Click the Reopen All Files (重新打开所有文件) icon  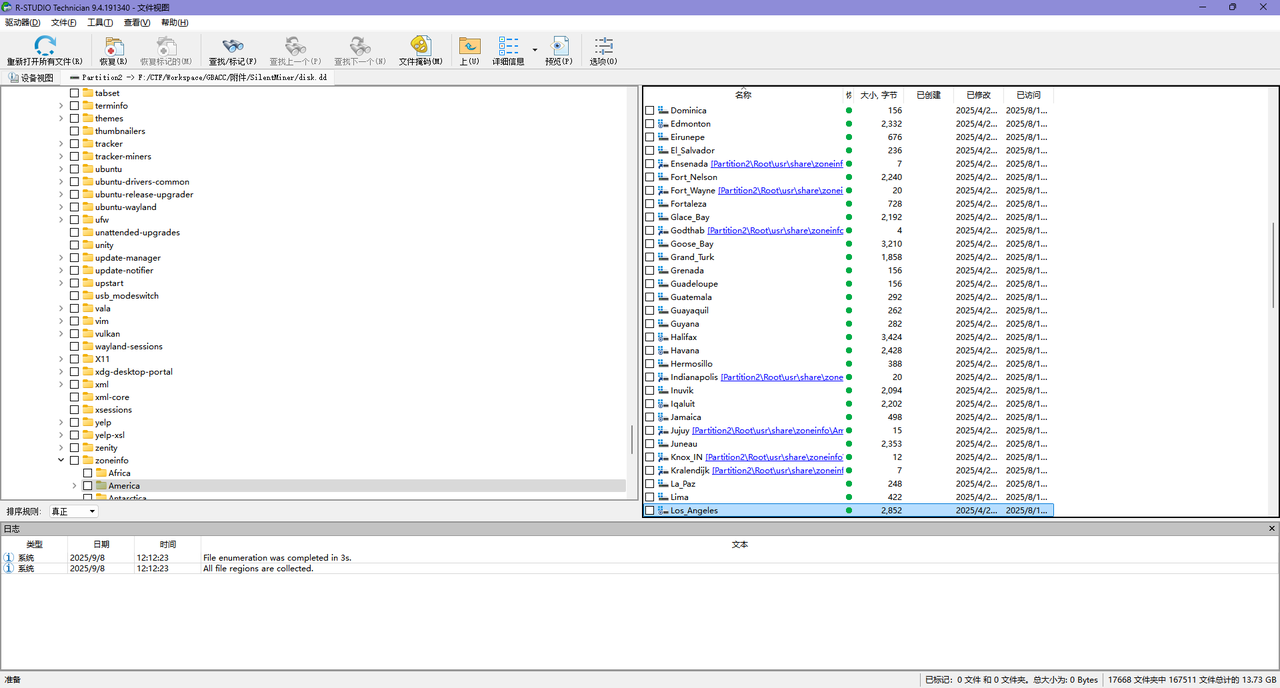(x=45, y=46)
